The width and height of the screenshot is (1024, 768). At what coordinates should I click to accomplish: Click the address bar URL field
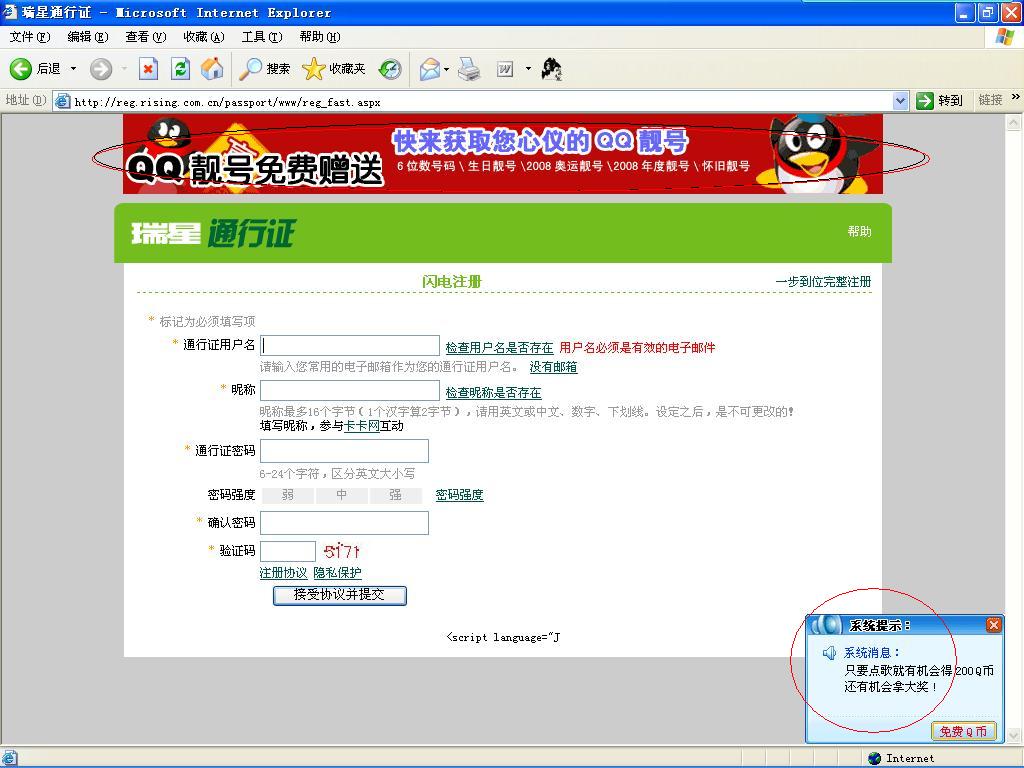[x=482, y=101]
